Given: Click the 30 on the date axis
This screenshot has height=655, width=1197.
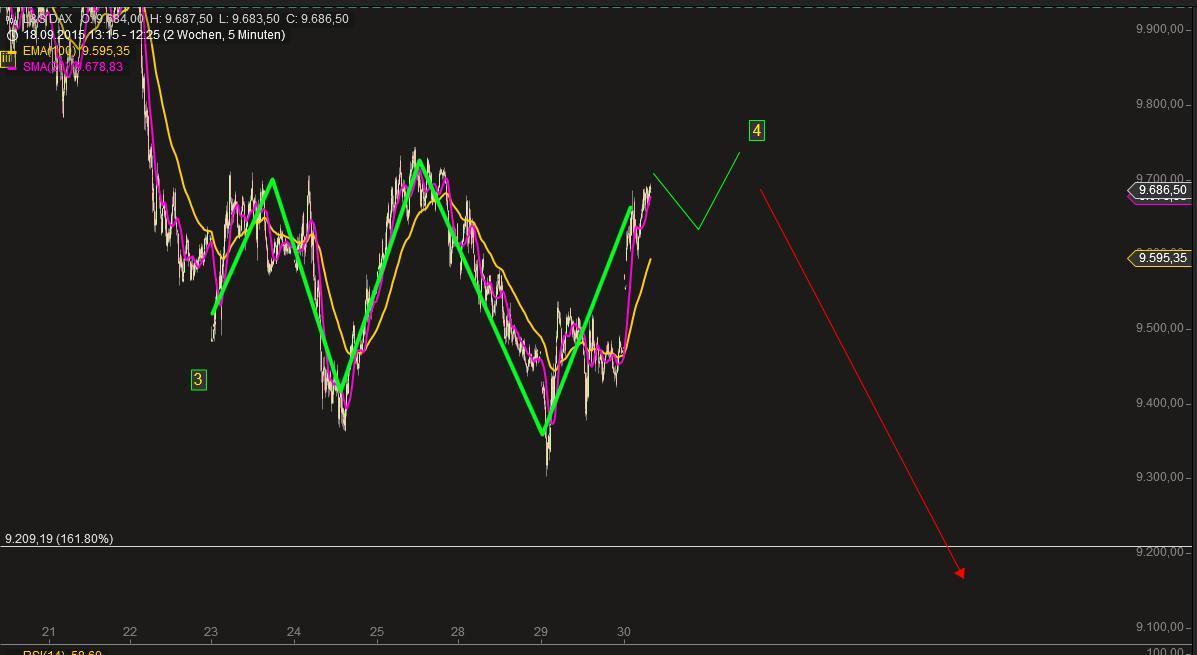Looking at the screenshot, I should tap(623, 632).
